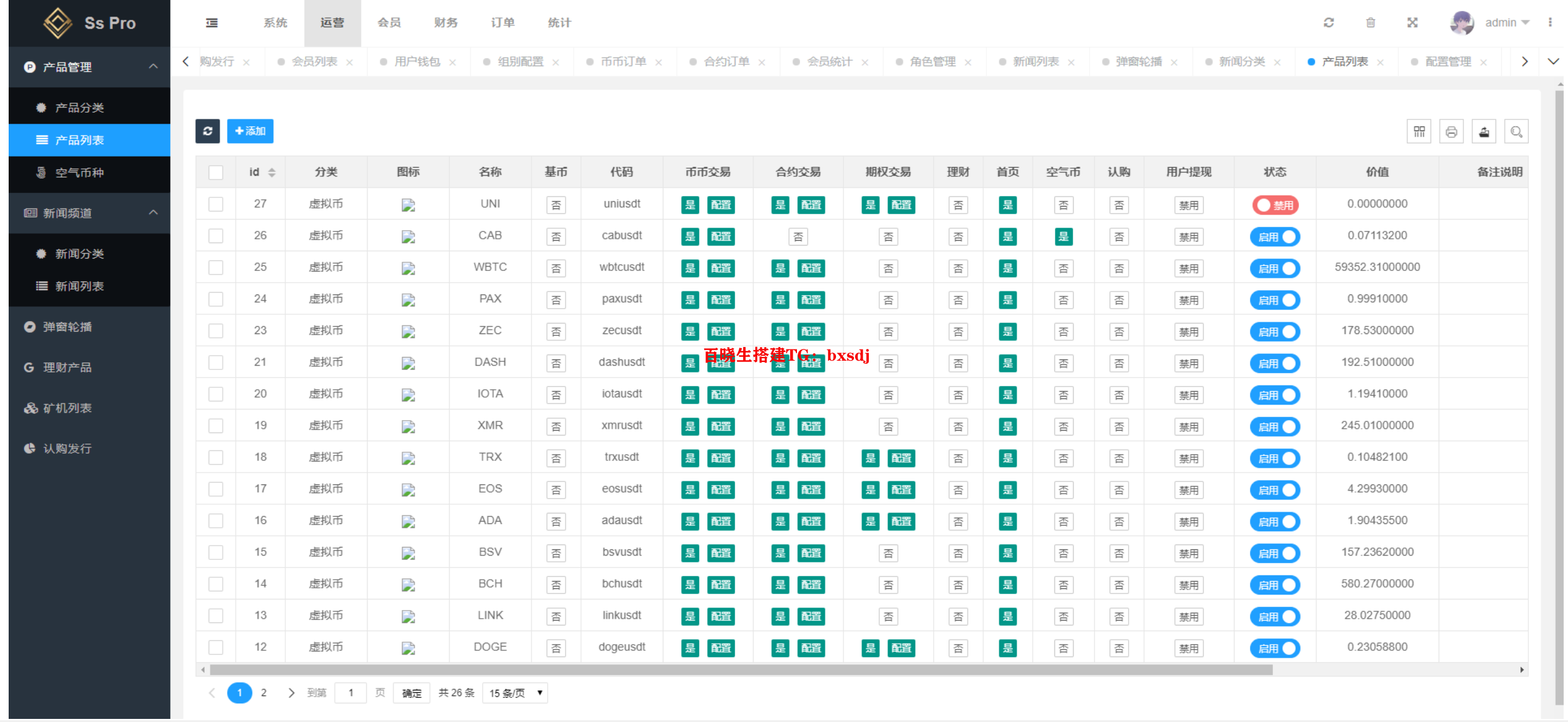Open the 15 条/页 page size dropdown
This screenshot has height=722, width=1568.
(x=515, y=694)
